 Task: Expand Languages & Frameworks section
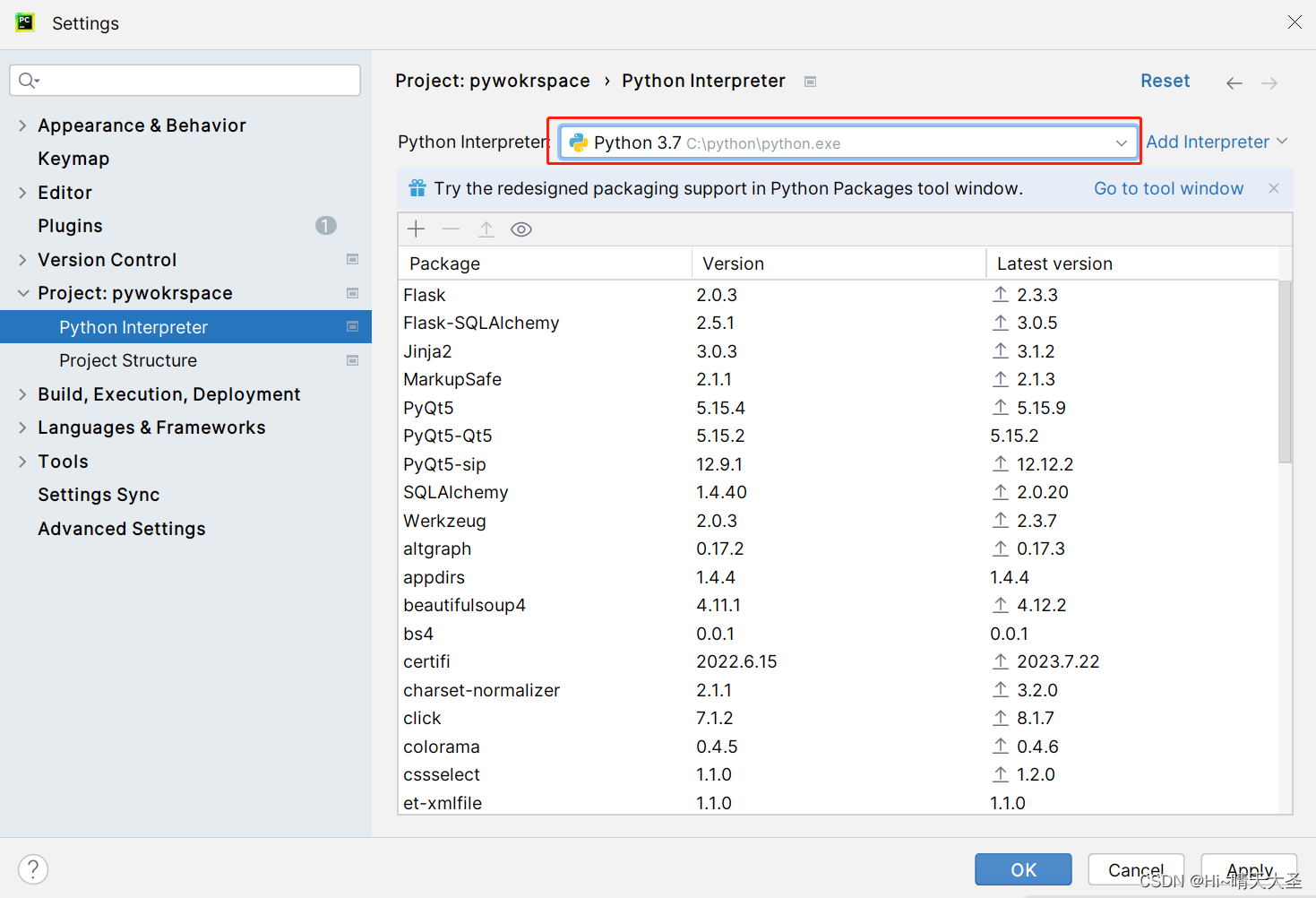22,427
